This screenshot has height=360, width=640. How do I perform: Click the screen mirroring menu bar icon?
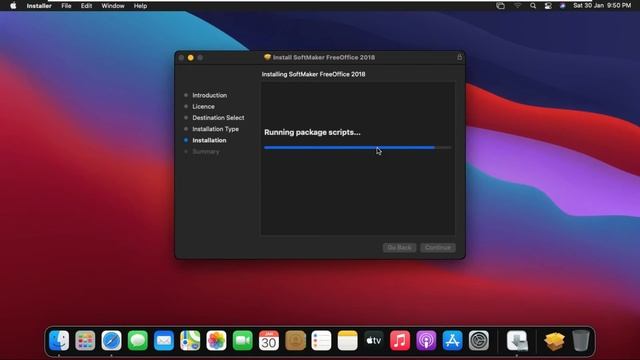click(500, 6)
